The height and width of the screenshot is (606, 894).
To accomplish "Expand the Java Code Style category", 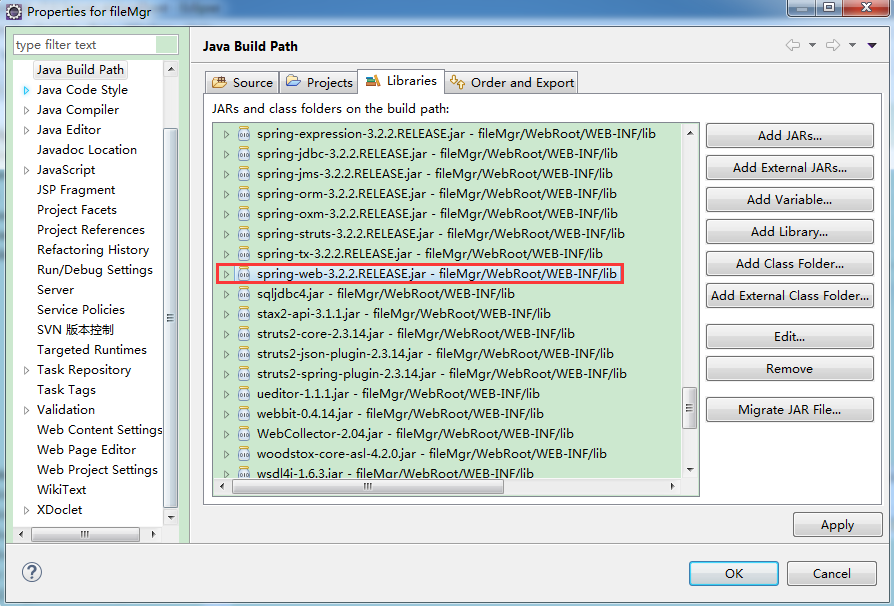I will [x=26, y=90].
